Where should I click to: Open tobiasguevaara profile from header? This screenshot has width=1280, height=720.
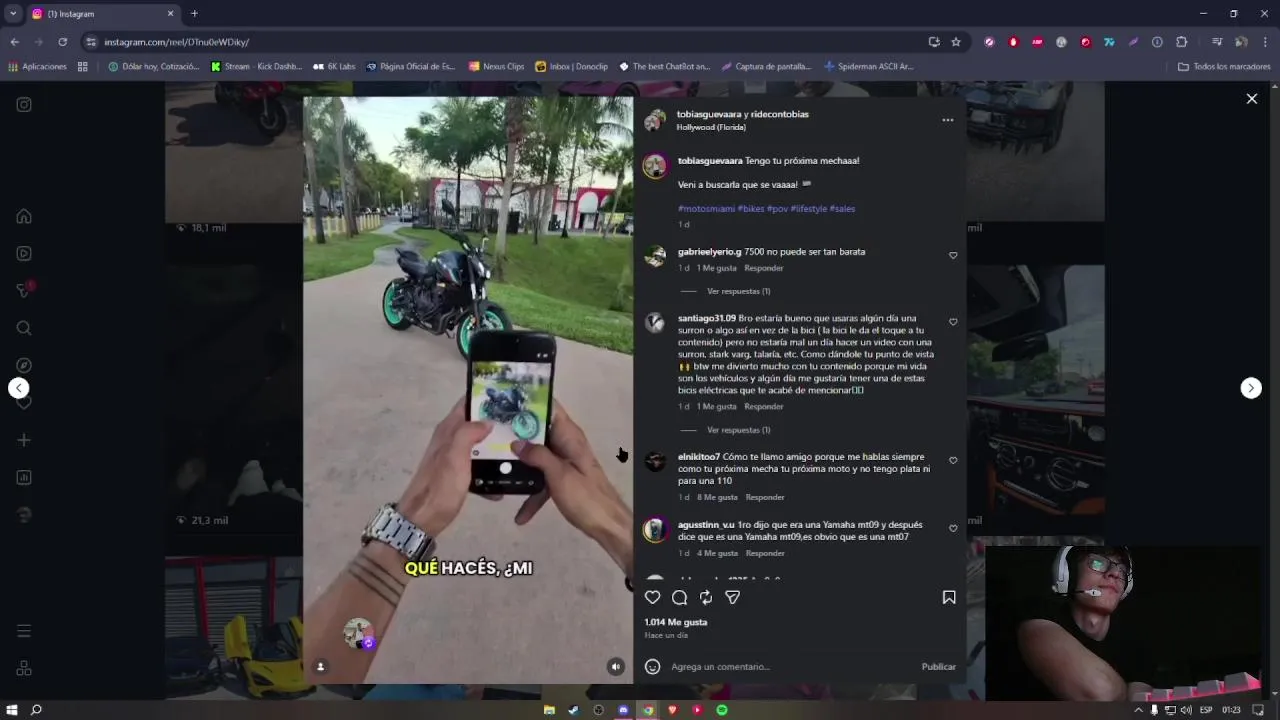[x=709, y=114]
